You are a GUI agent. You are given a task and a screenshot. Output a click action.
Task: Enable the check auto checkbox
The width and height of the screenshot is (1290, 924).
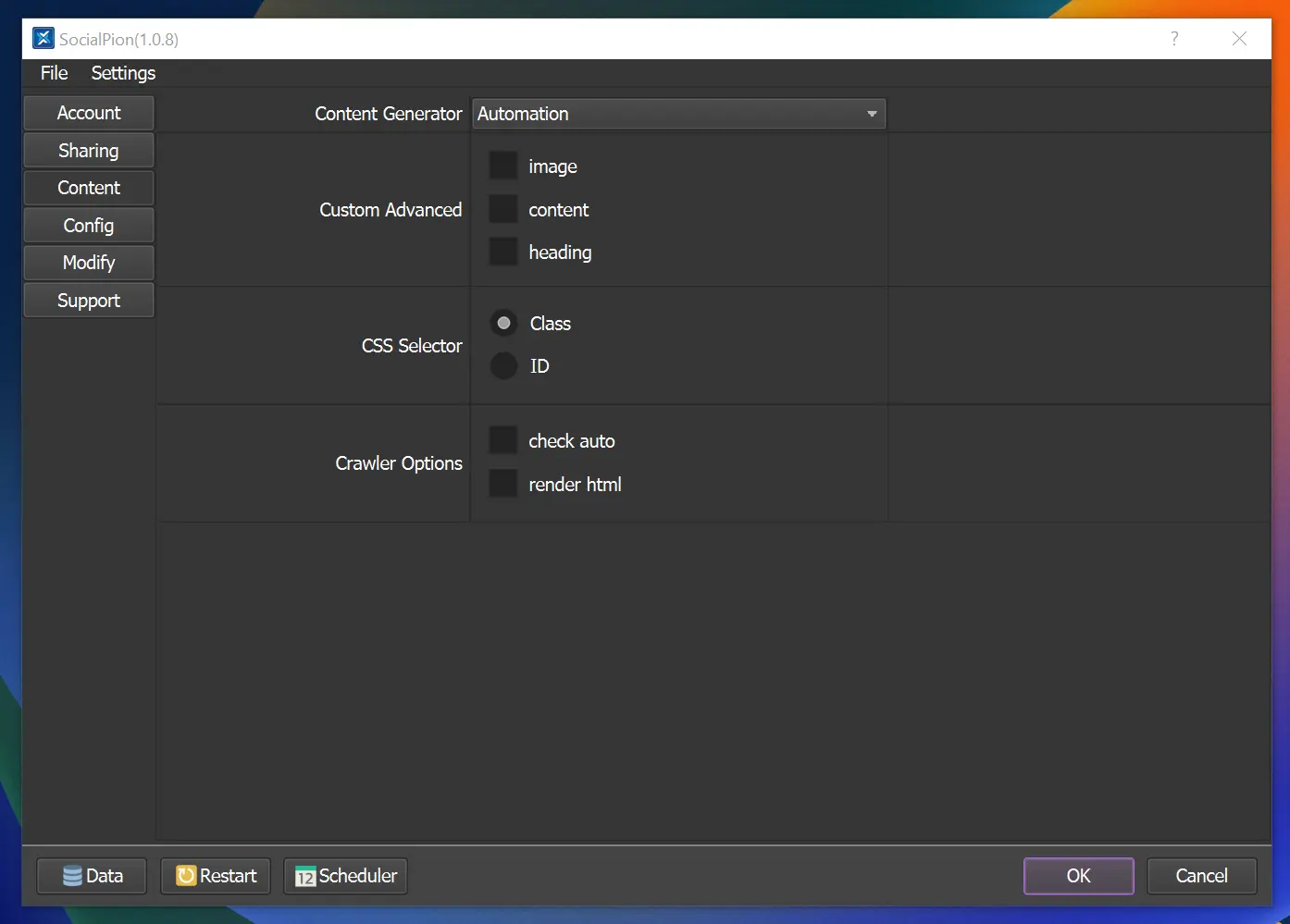pos(503,440)
